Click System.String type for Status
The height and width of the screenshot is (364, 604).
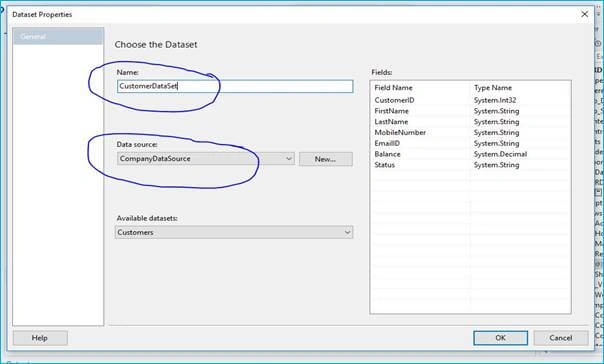pyautogui.click(x=496, y=165)
